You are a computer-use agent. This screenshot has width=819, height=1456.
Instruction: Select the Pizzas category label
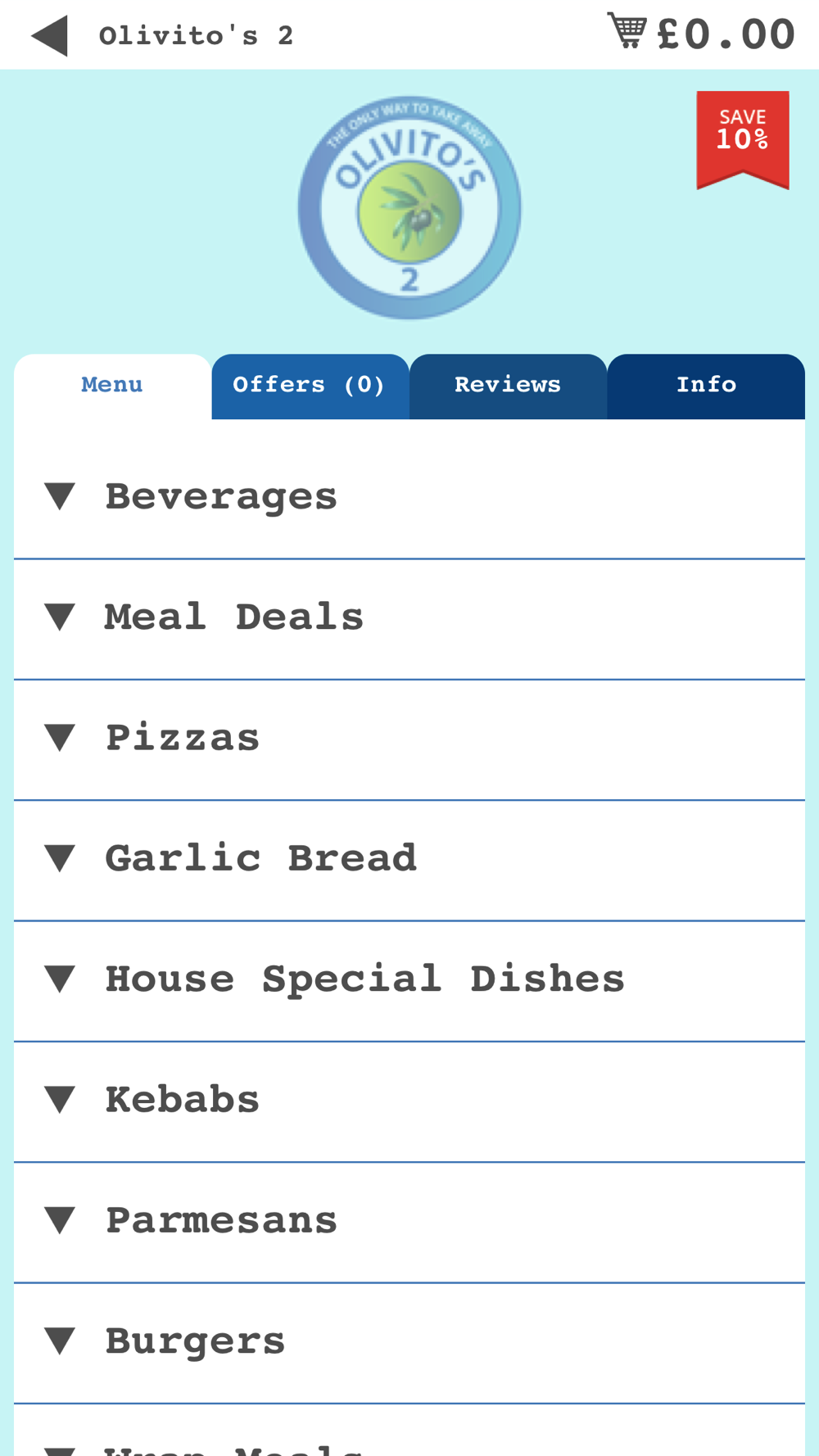(x=183, y=737)
